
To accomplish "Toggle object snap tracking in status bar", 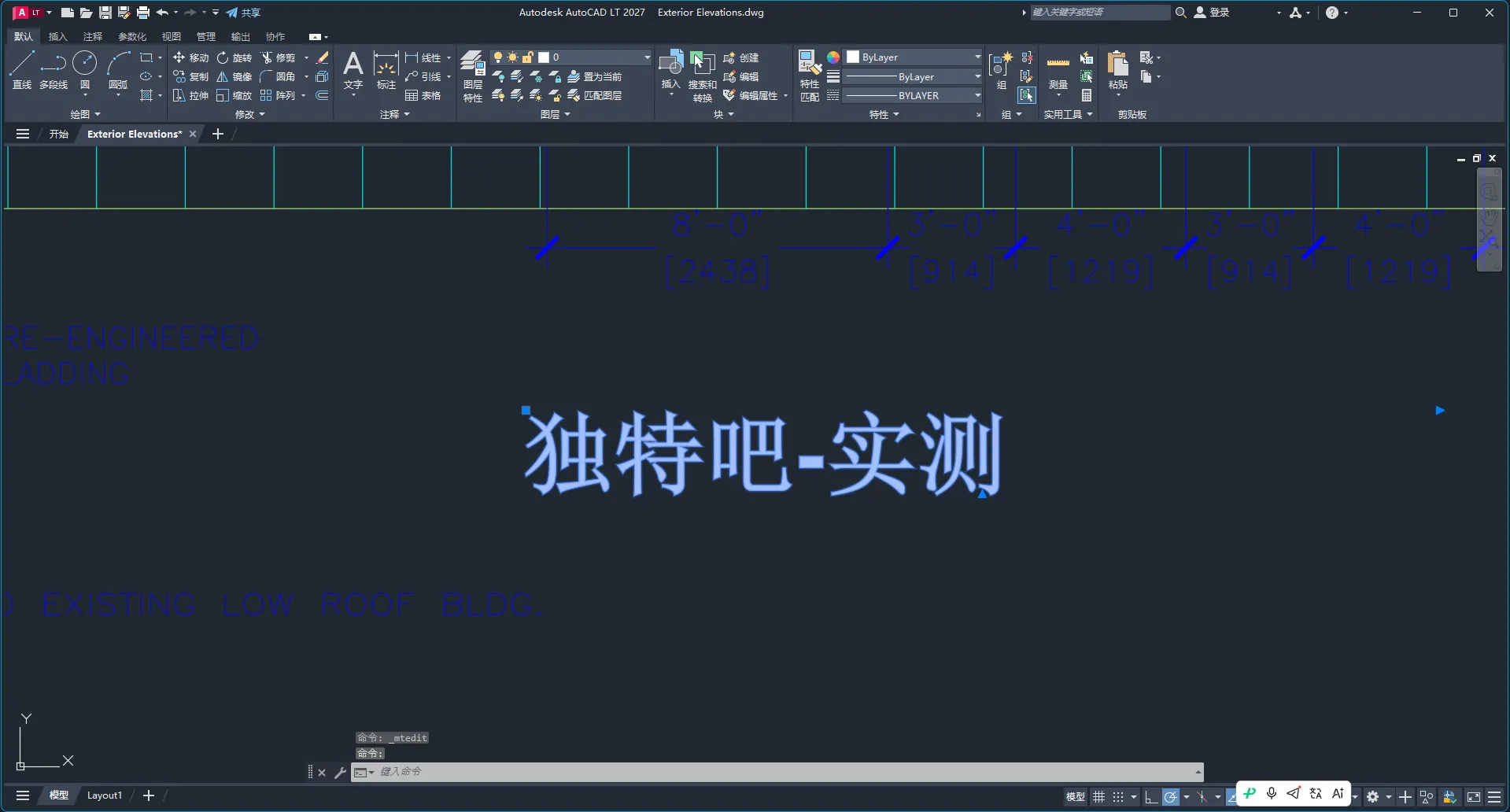I will coord(1231,797).
